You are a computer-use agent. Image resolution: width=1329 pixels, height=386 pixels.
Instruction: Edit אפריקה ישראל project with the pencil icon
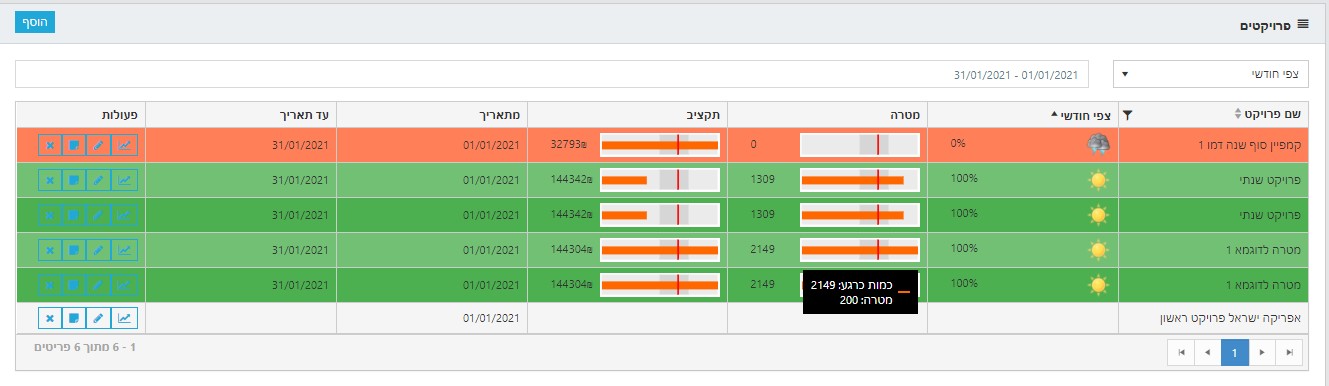pos(98,318)
